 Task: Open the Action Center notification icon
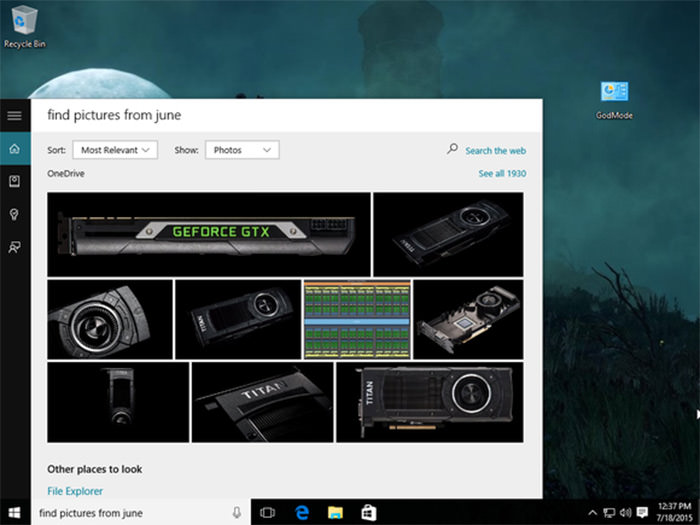[x=642, y=513]
